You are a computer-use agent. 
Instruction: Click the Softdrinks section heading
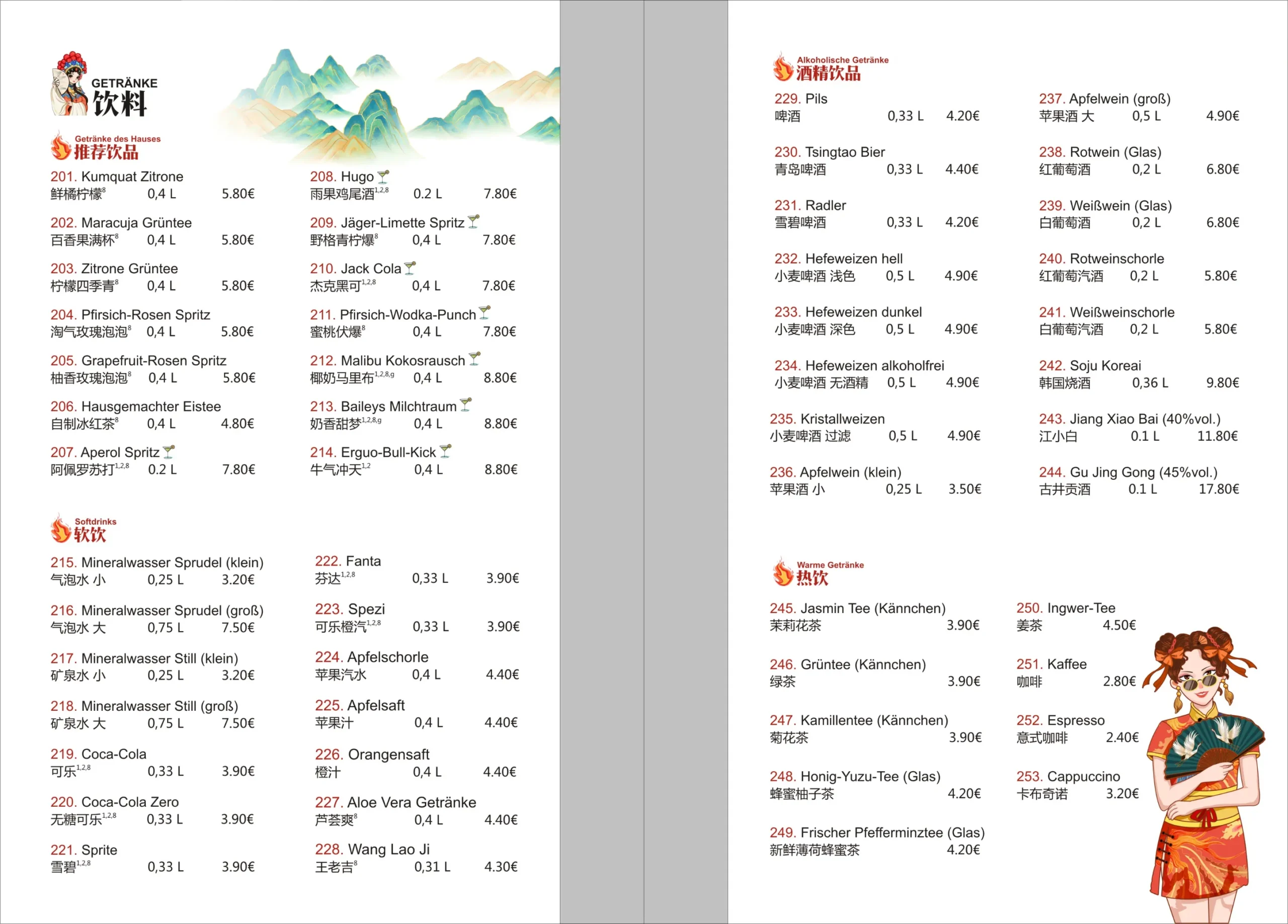coord(96,521)
